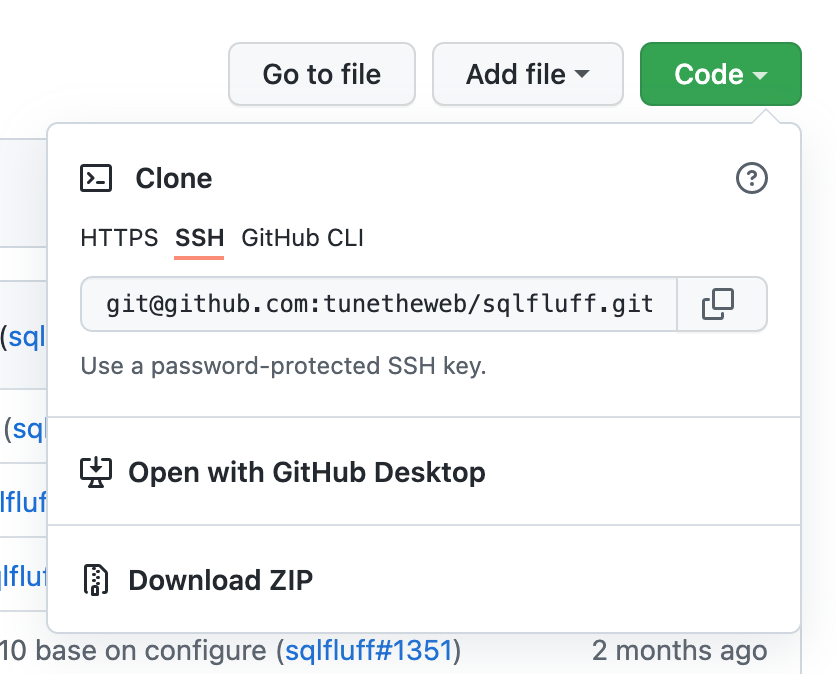The image size is (836, 674).
Task: Select the SSH clone tab
Action: tap(199, 238)
